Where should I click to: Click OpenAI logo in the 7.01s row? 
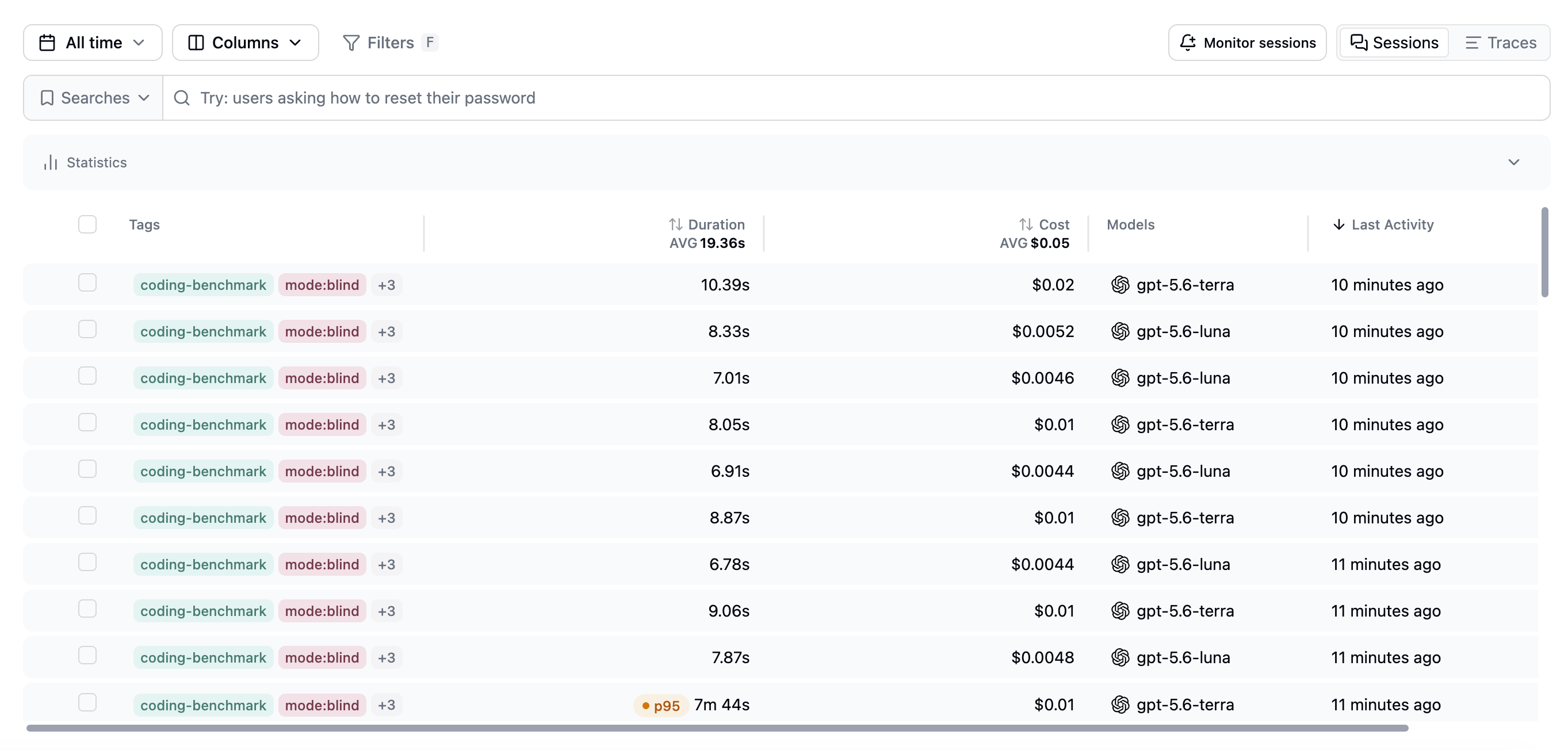tap(1120, 378)
